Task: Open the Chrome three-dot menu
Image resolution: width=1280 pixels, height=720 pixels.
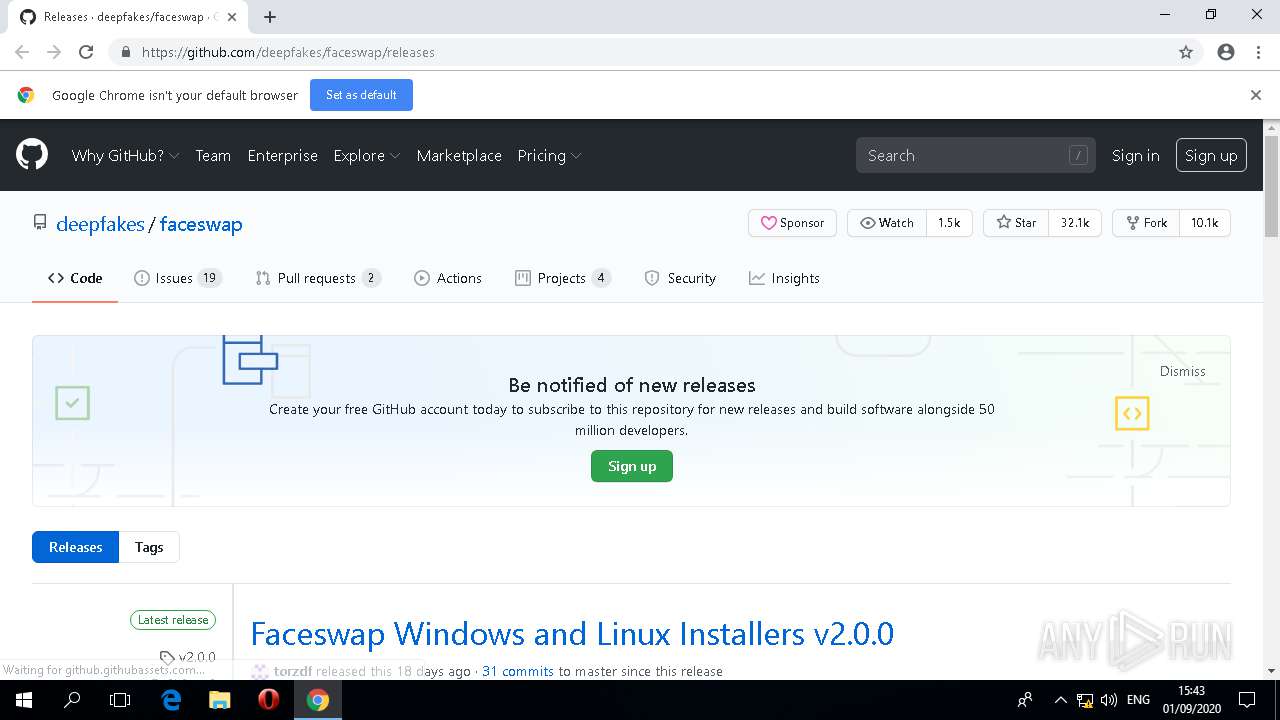Action: coord(1258,52)
